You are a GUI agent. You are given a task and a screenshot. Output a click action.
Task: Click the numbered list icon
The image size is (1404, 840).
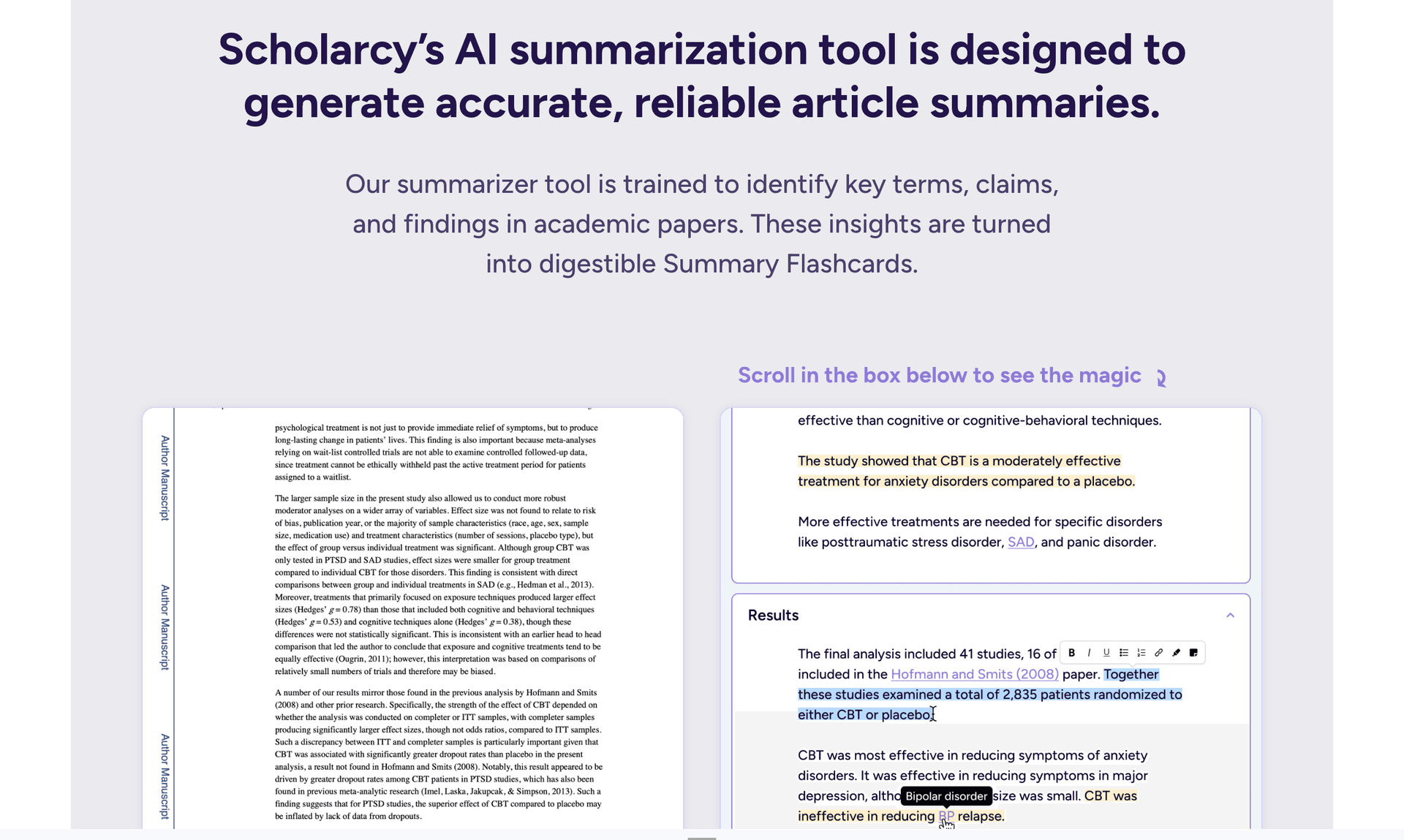coord(1140,653)
